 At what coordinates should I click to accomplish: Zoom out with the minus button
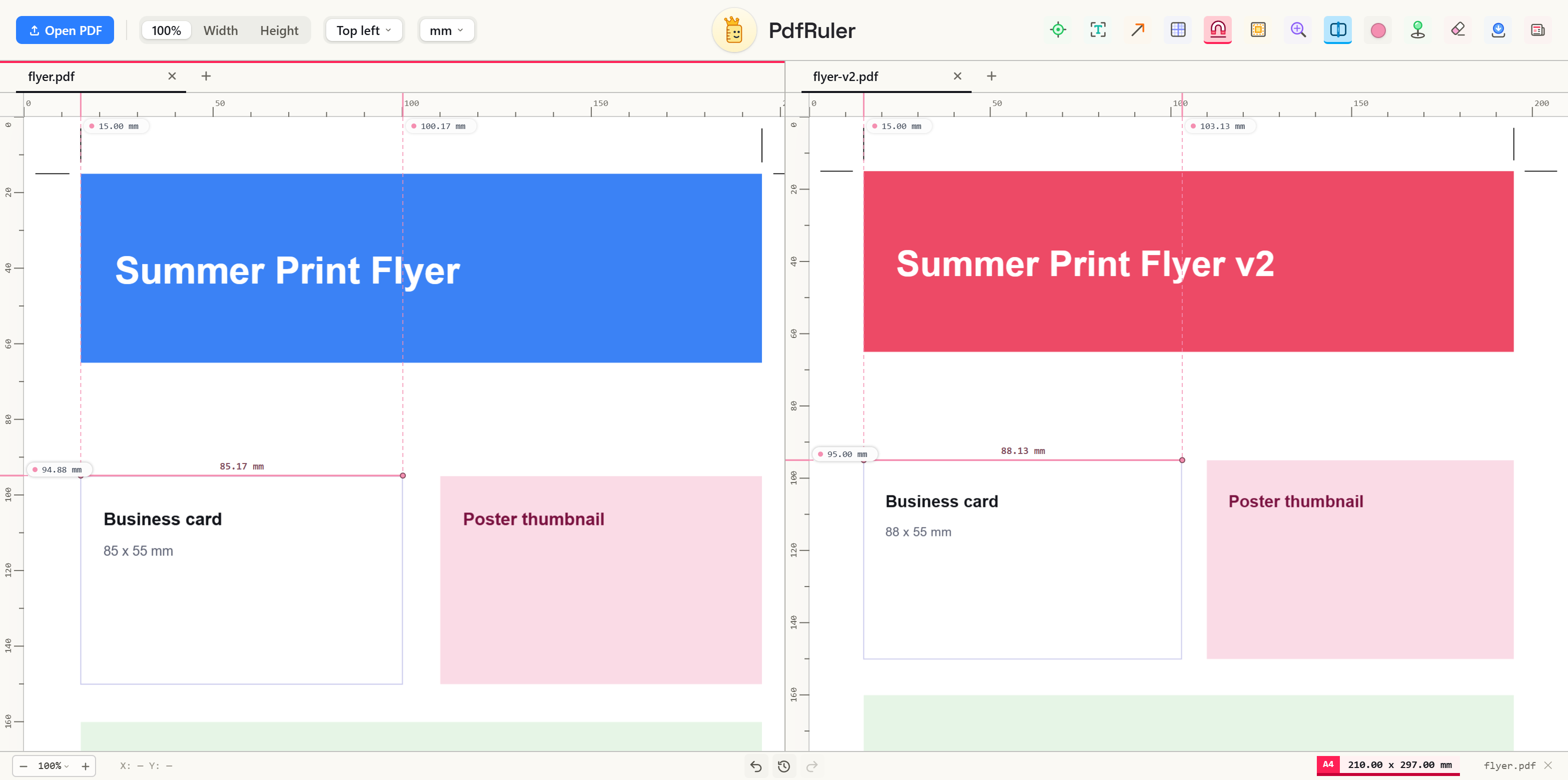[x=23, y=766]
